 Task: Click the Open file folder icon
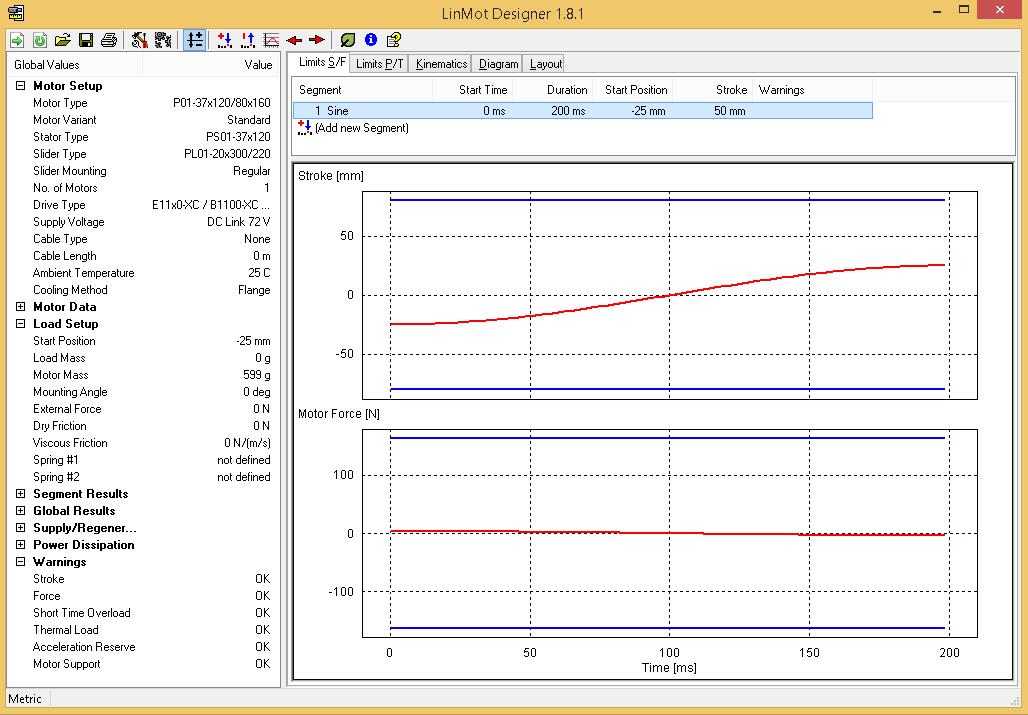point(63,40)
